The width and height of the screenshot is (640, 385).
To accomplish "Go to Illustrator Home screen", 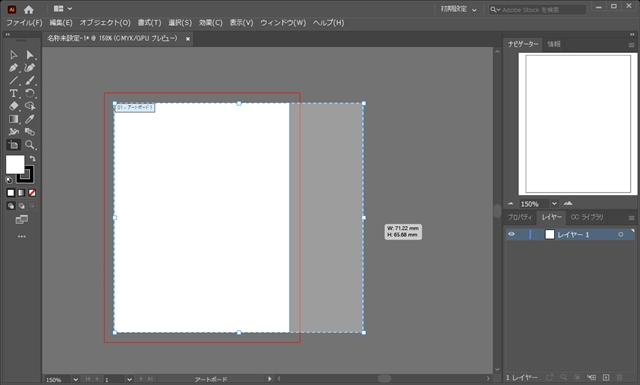I will click(x=29, y=9).
